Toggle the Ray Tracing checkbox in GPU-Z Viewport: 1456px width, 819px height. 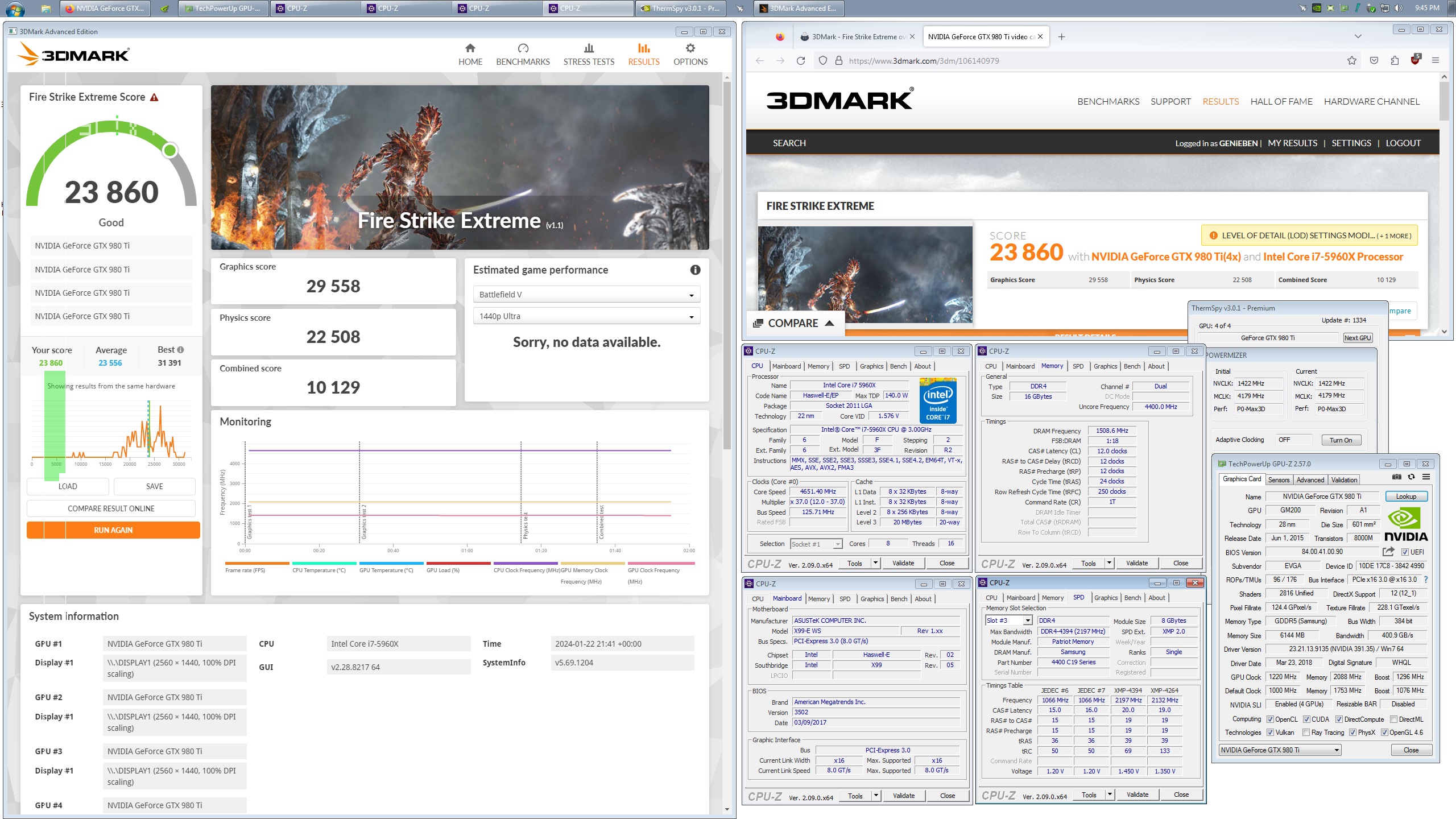pos(1306,733)
